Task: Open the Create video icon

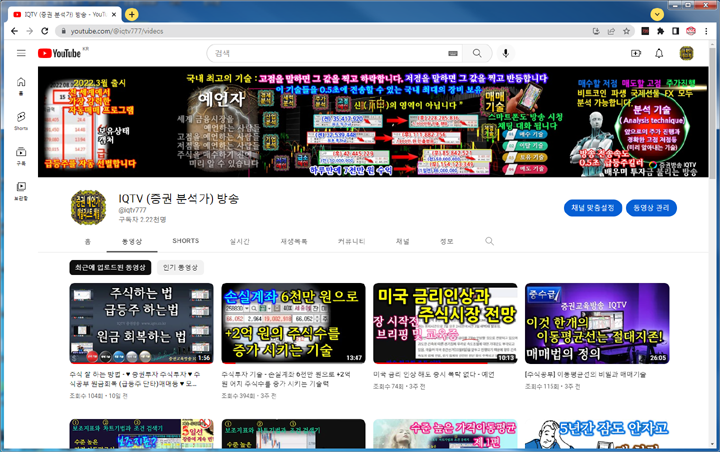Action: [x=636, y=53]
